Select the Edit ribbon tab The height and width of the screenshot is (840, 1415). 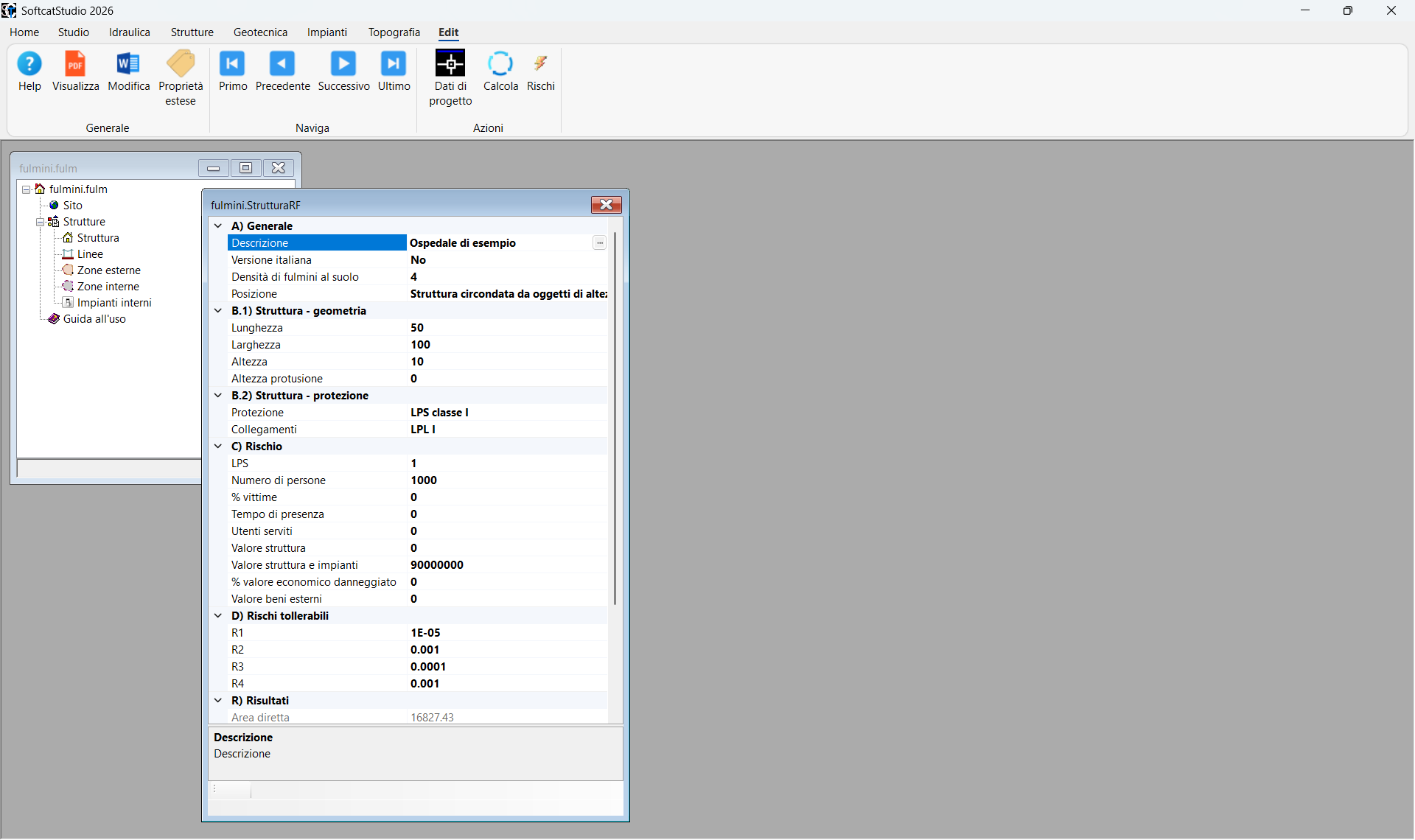tap(448, 32)
